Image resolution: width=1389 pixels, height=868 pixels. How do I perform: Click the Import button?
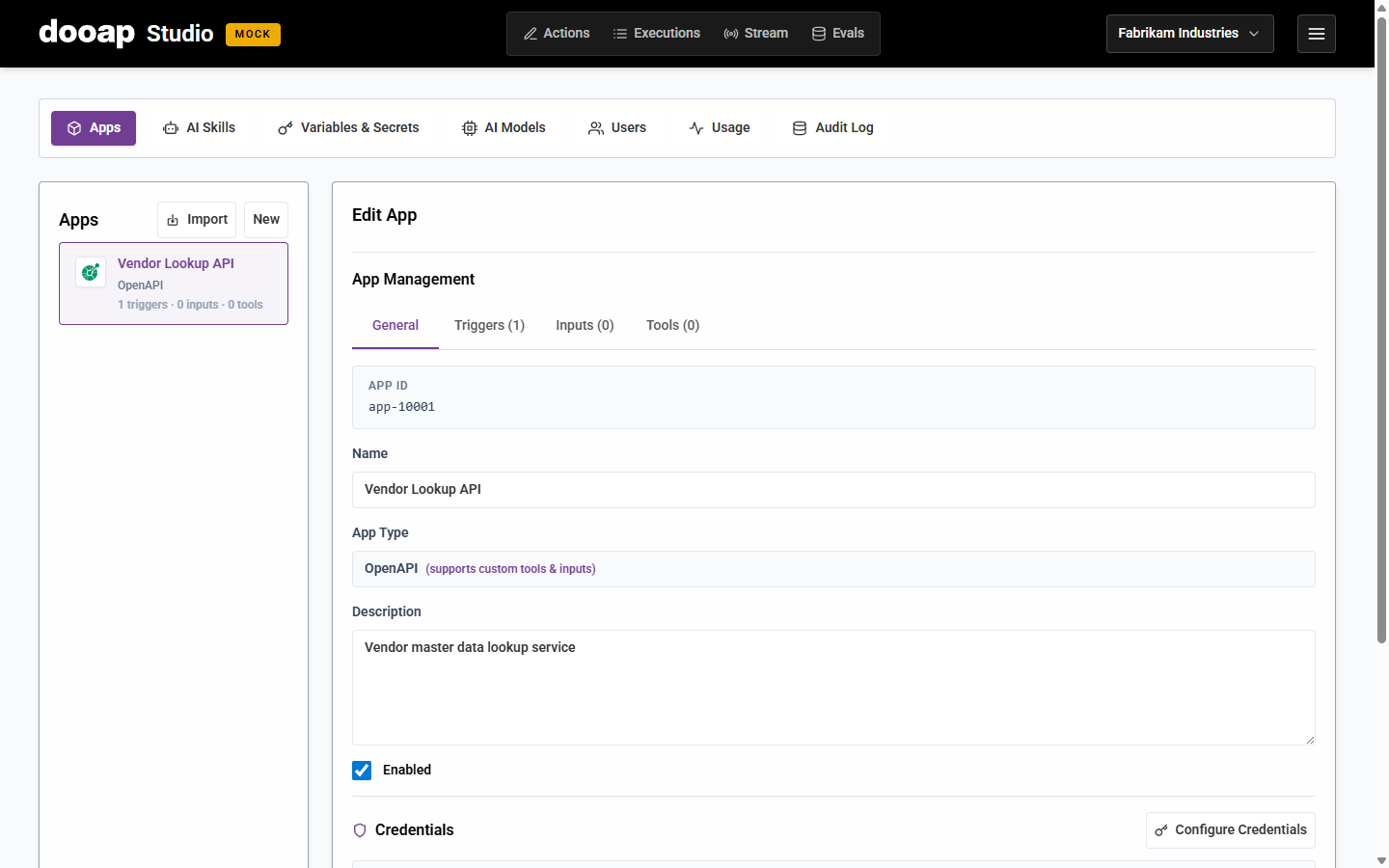197,220
